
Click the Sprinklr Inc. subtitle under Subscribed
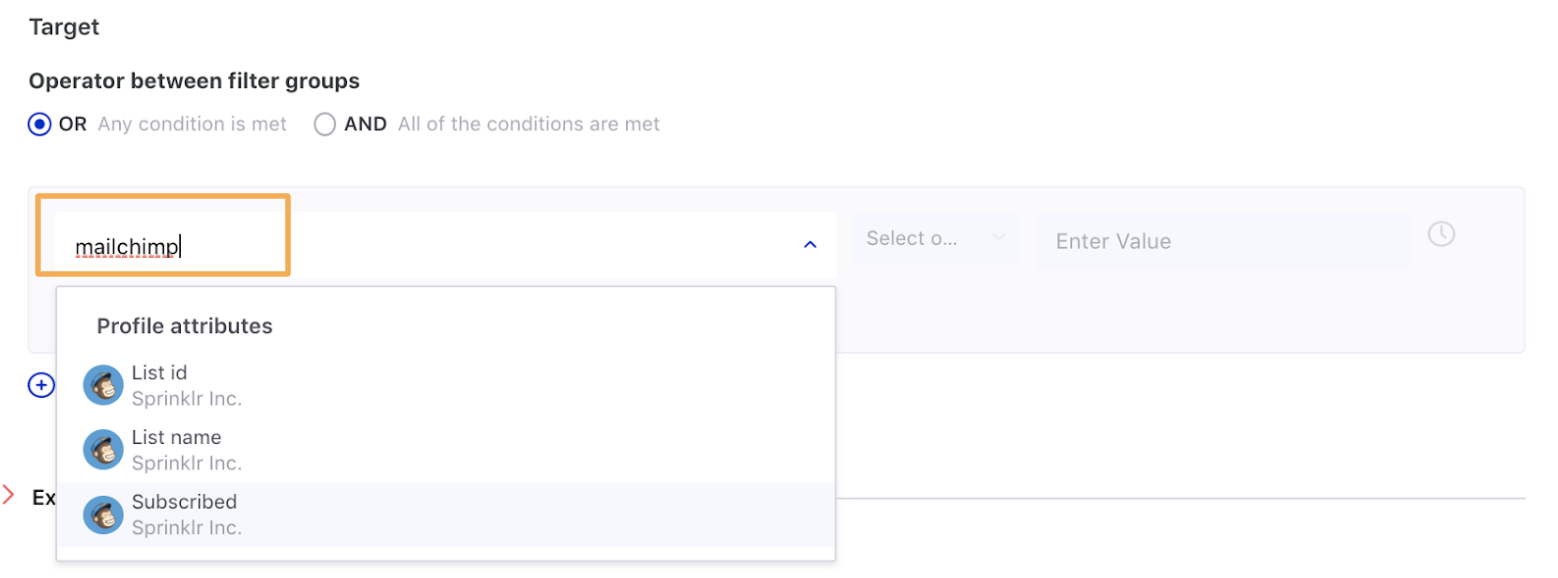coord(187,527)
